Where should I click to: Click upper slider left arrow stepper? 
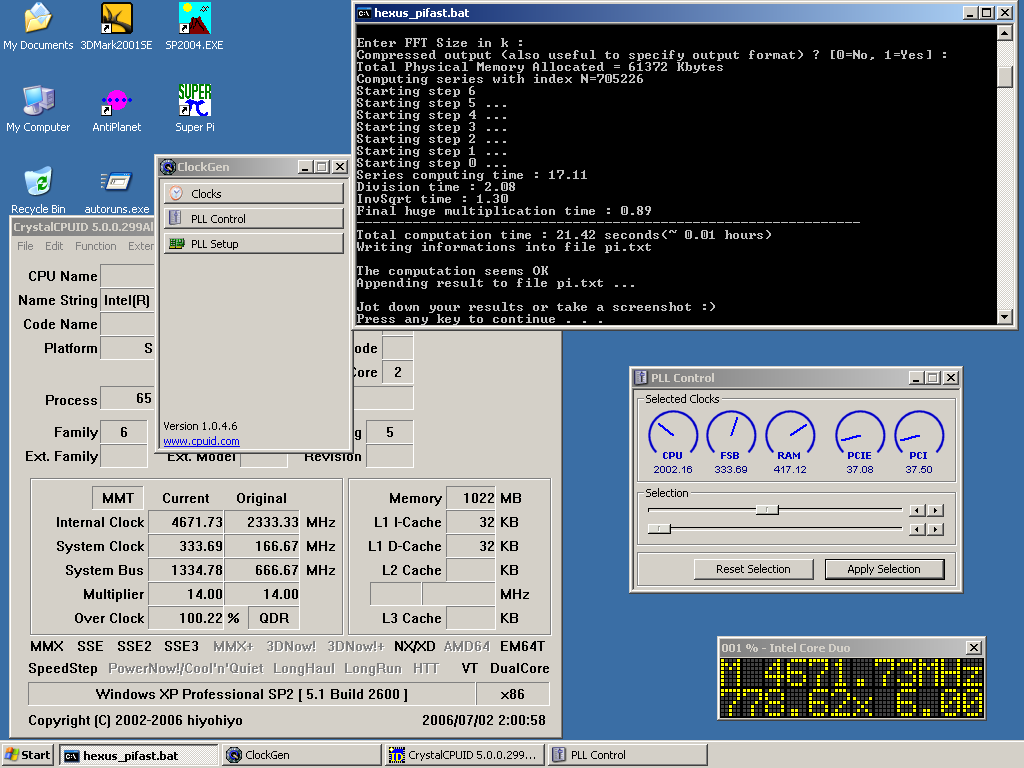[918, 510]
